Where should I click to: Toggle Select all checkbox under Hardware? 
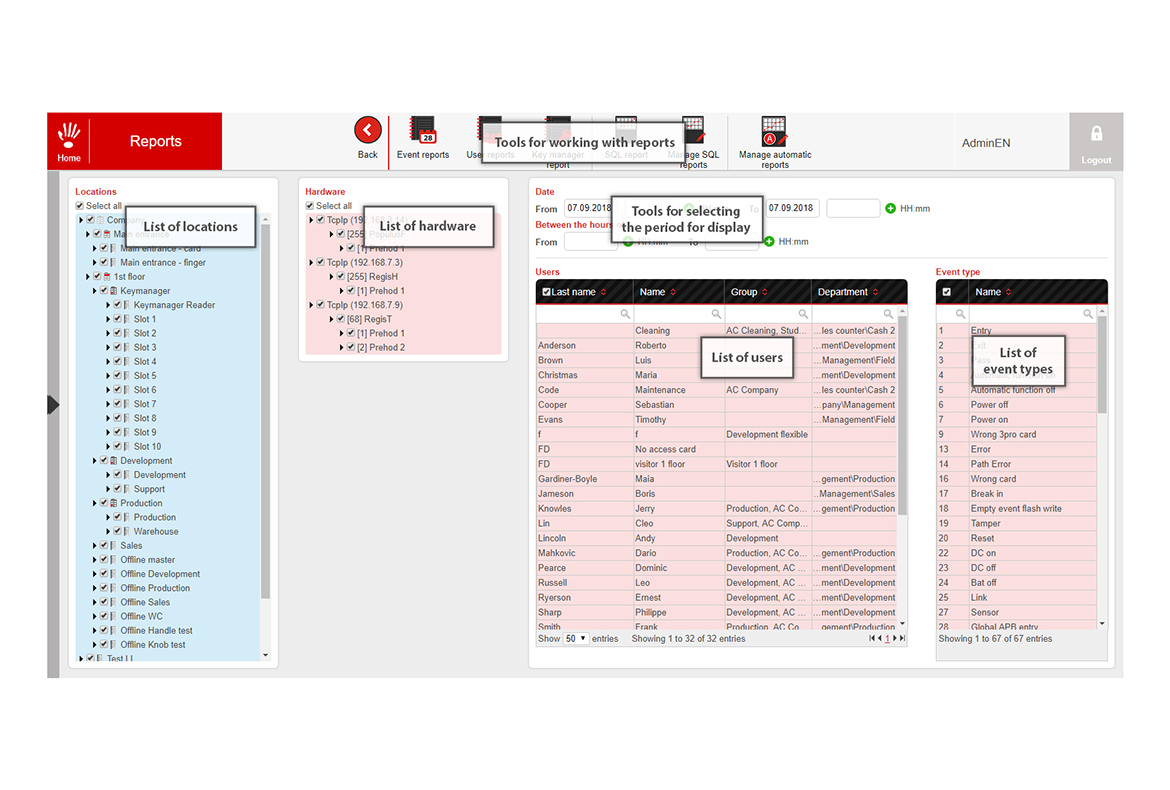pos(310,206)
